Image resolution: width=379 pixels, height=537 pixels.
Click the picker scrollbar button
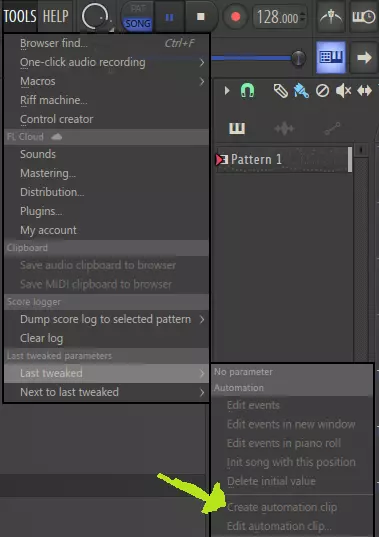361,150
